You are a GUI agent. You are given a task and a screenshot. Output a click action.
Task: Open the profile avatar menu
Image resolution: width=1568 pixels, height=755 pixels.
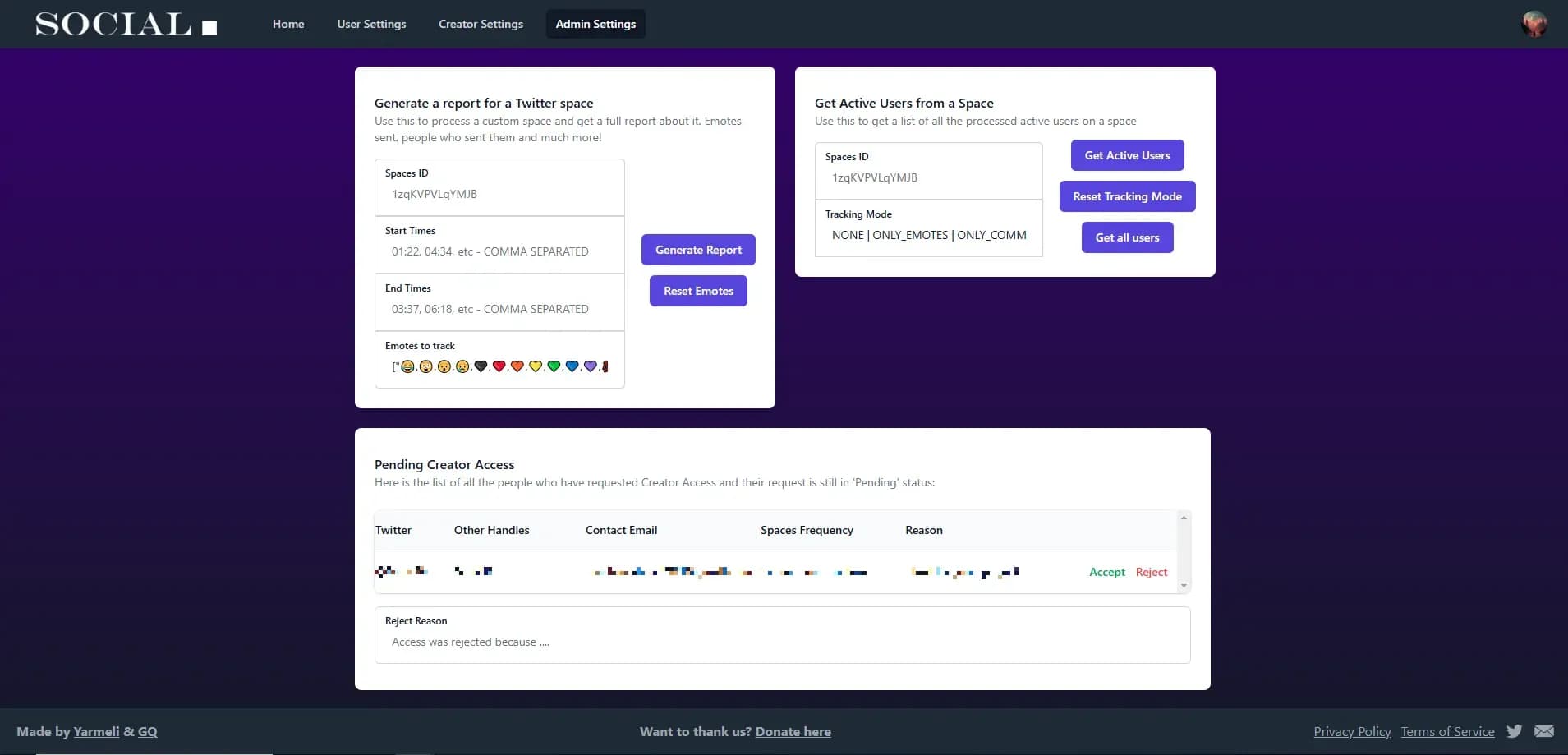tap(1533, 23)
